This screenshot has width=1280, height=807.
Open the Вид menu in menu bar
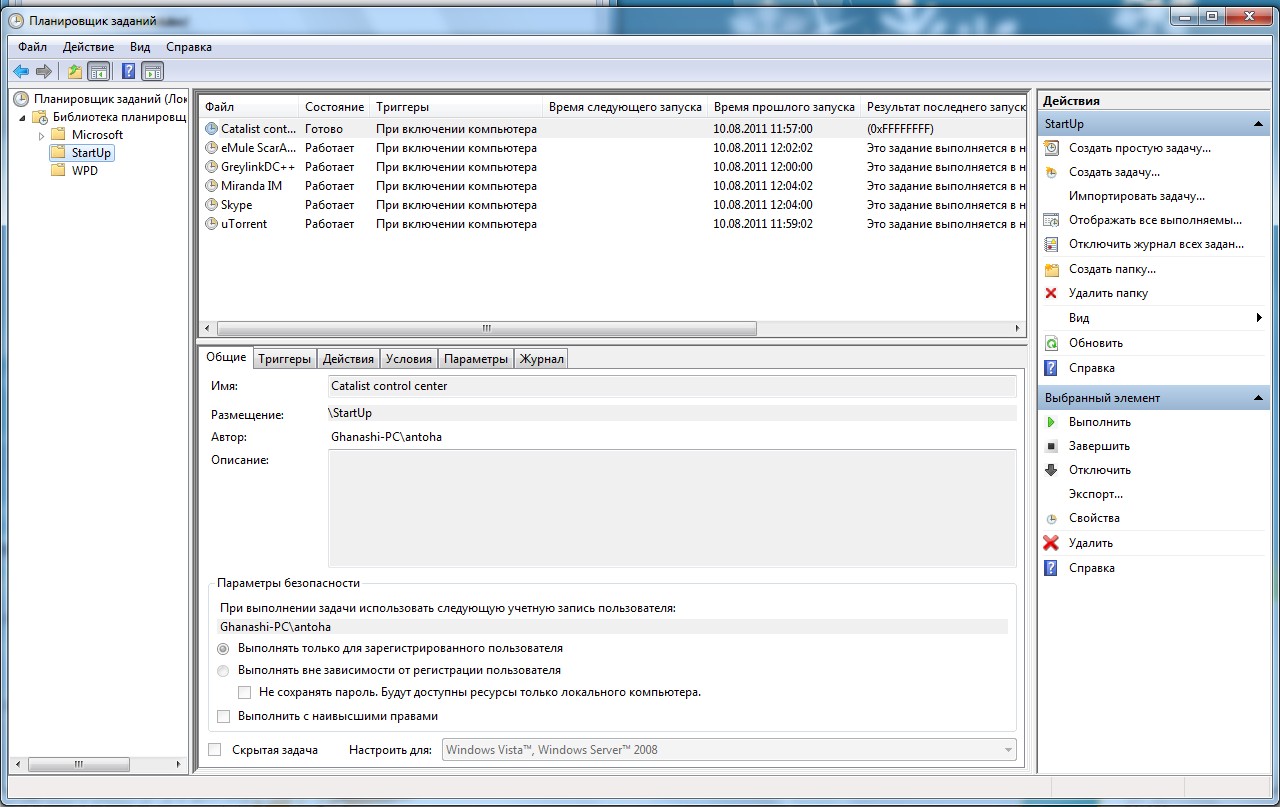click(140, 47)
